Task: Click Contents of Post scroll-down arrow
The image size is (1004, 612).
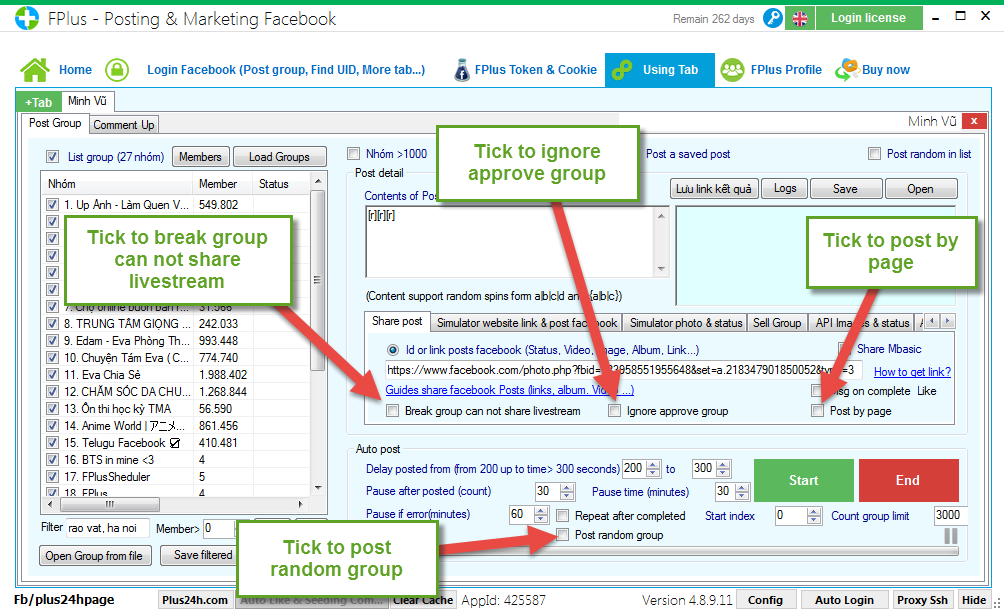Action: point(661,269)
